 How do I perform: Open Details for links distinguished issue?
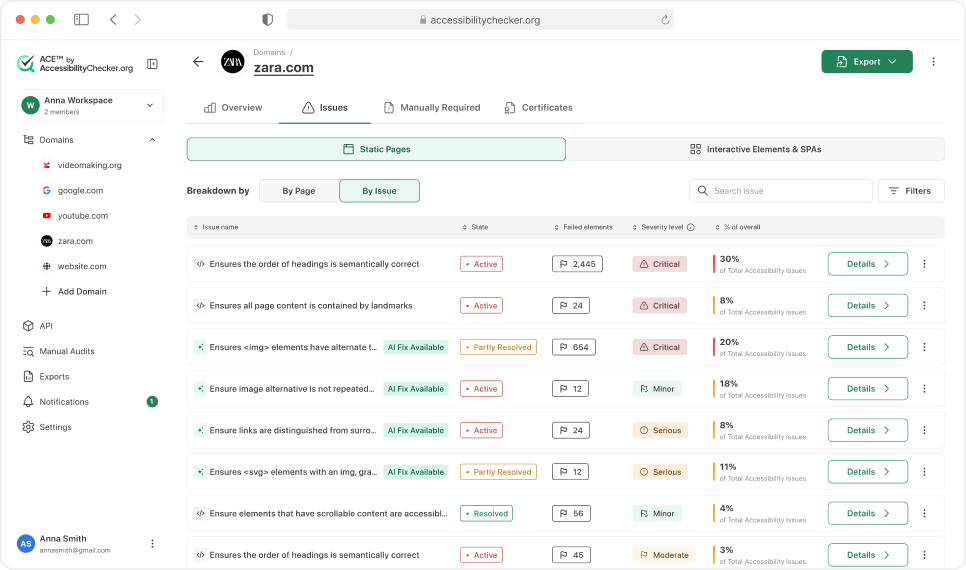coord(867,430)
